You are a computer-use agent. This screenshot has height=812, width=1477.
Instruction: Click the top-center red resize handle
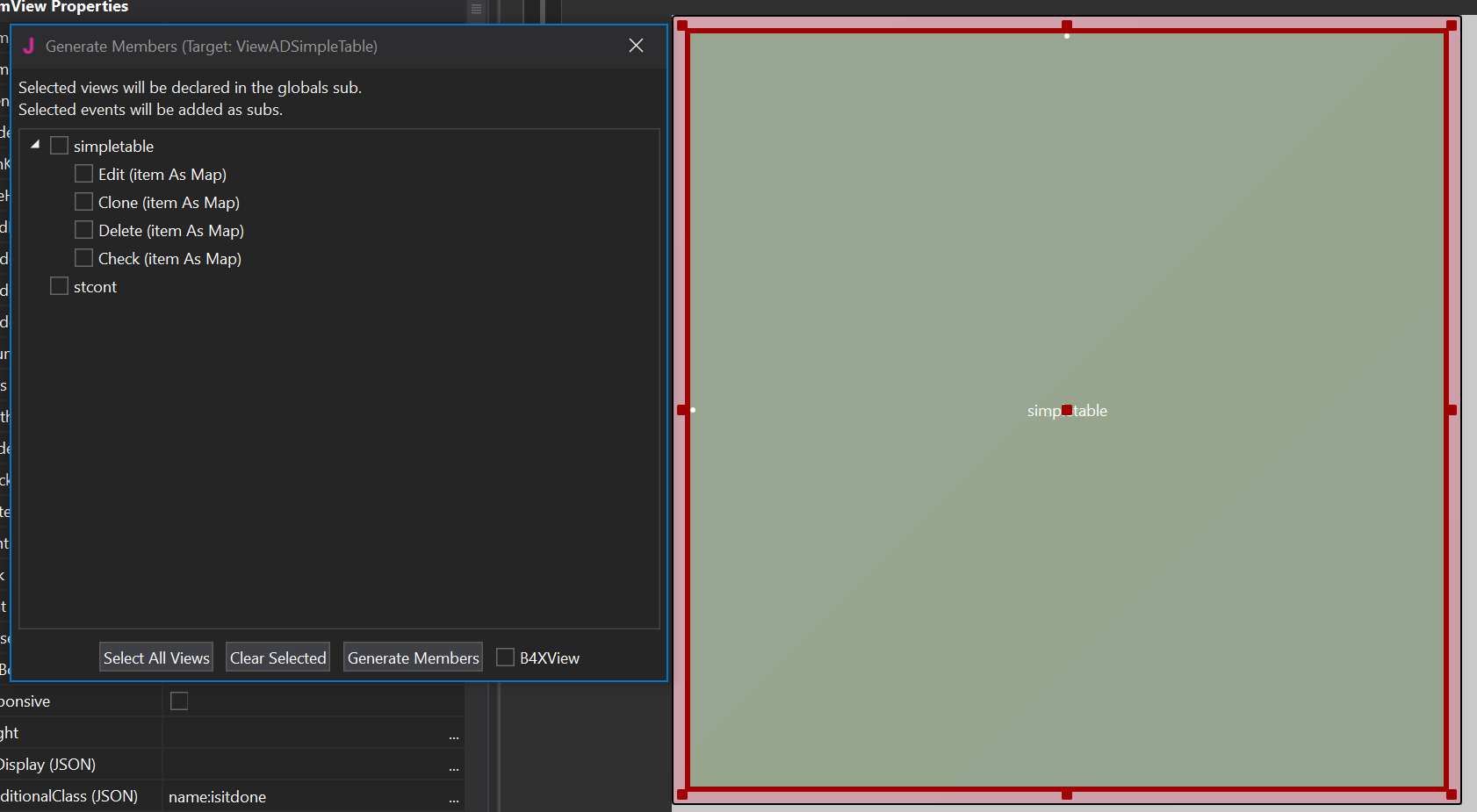tap(1067, 25)
